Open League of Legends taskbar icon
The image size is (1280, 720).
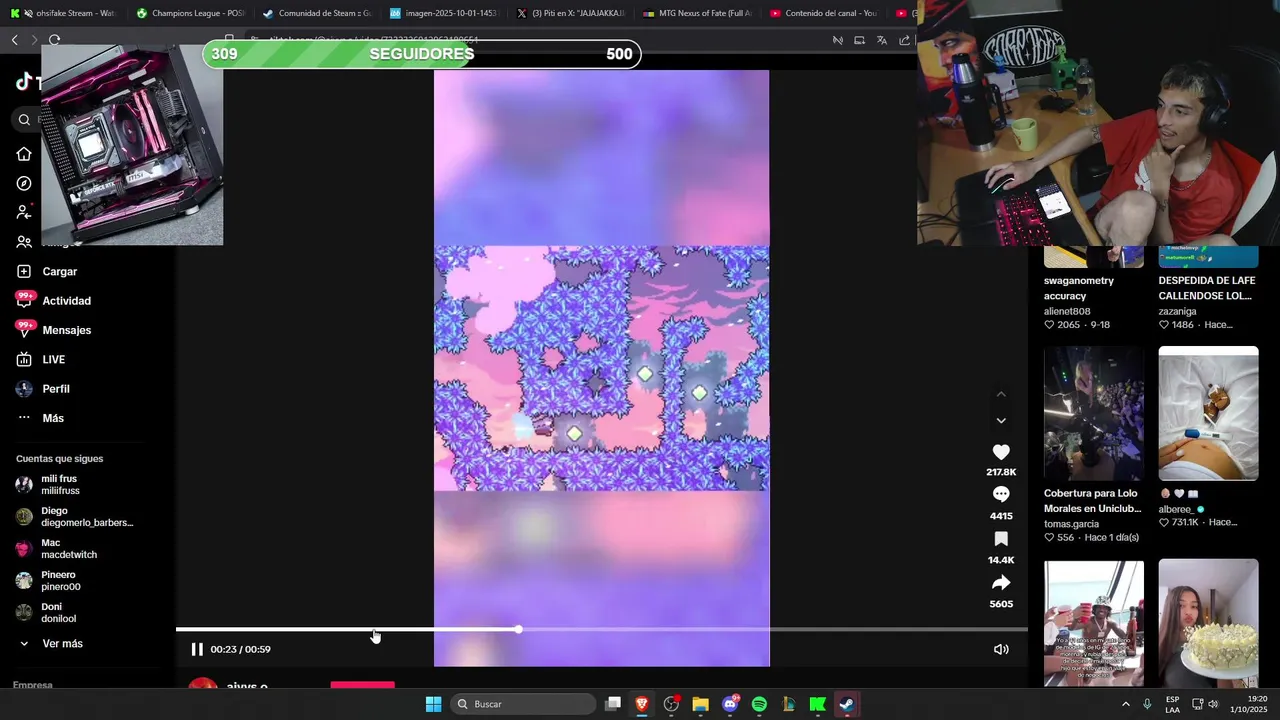tap(788, 704)
